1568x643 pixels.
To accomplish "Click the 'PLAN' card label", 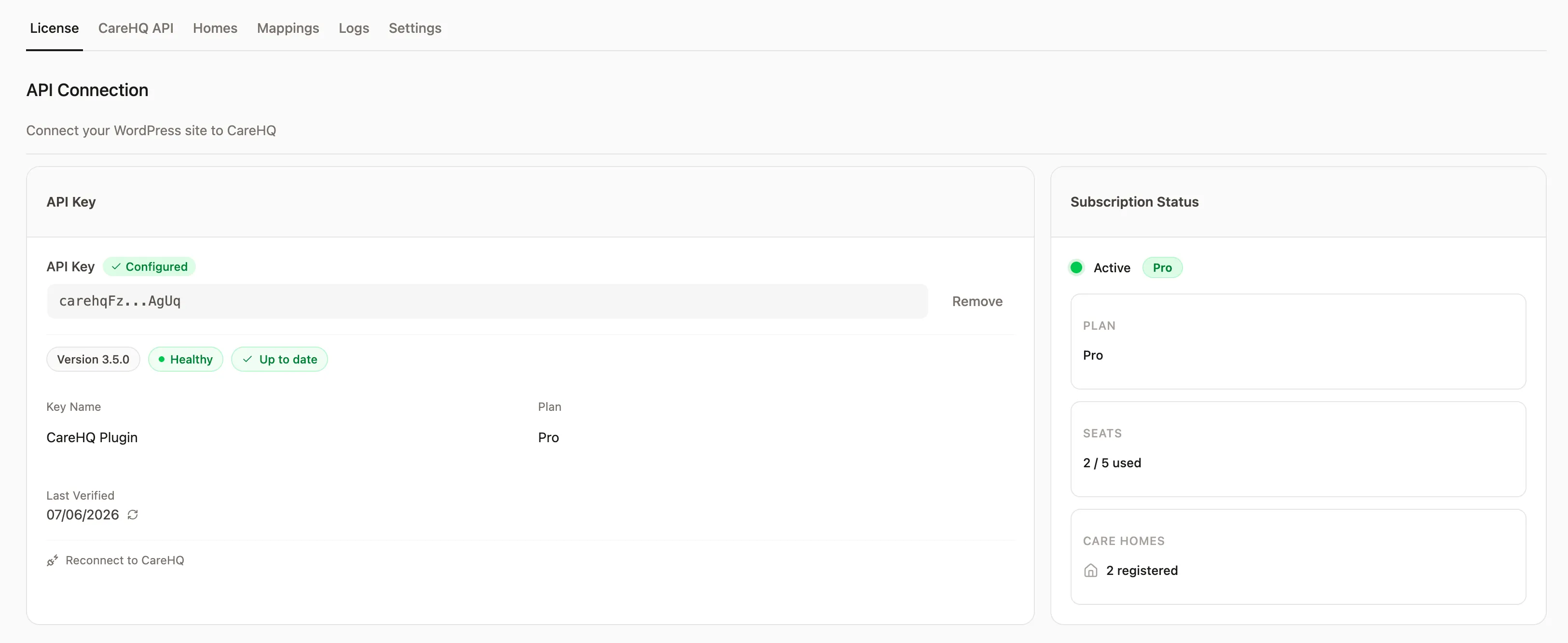I will (x=1100, y=326).
